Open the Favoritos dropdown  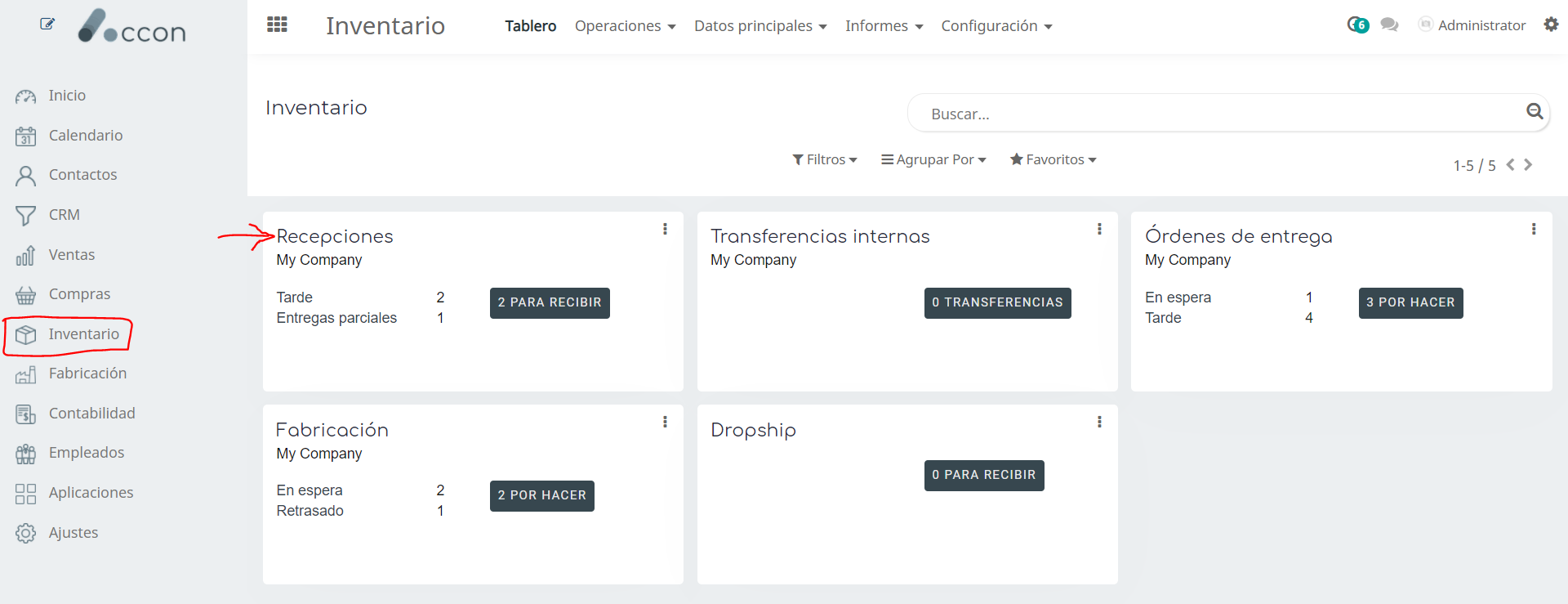coord(1053,159)
